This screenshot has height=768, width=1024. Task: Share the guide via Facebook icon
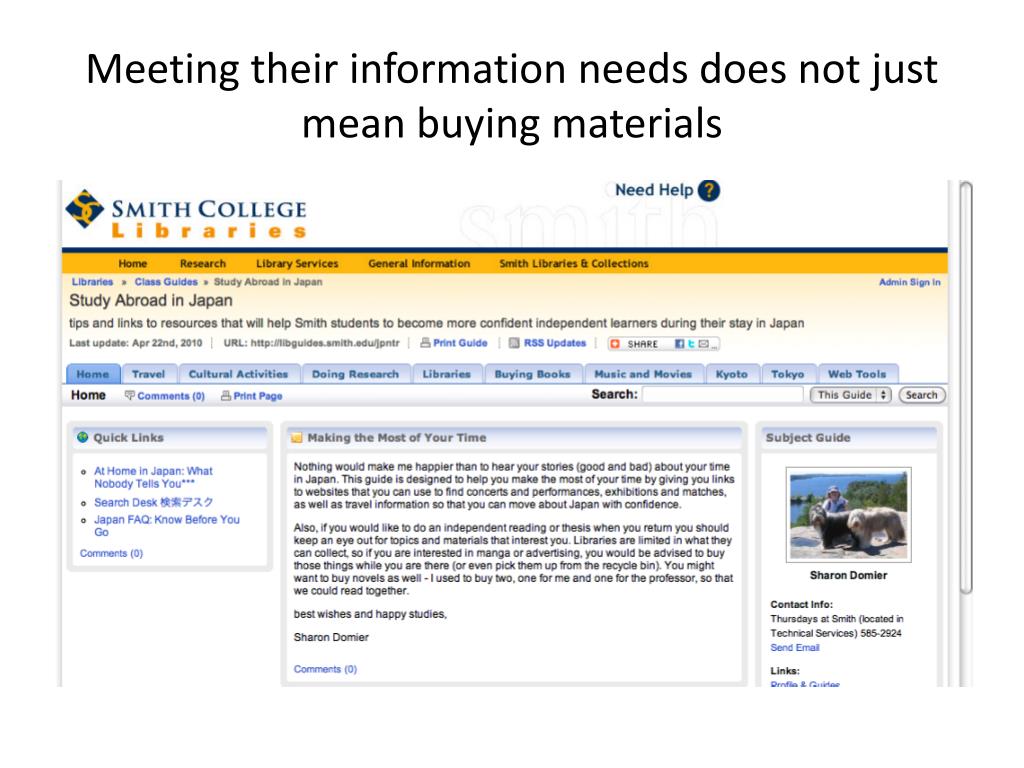click(x=679, y=344)
